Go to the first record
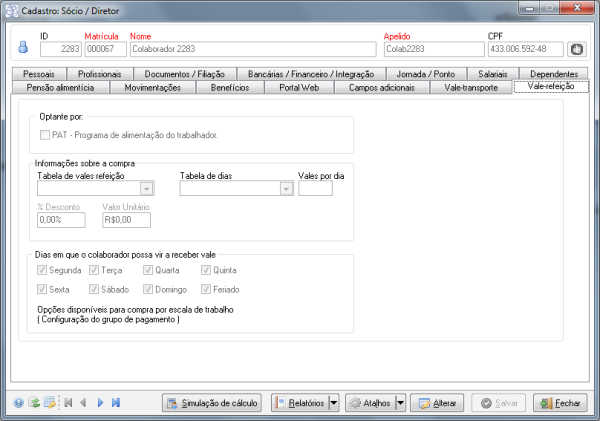This screenshot has width=600, height=421. point(68,403)
